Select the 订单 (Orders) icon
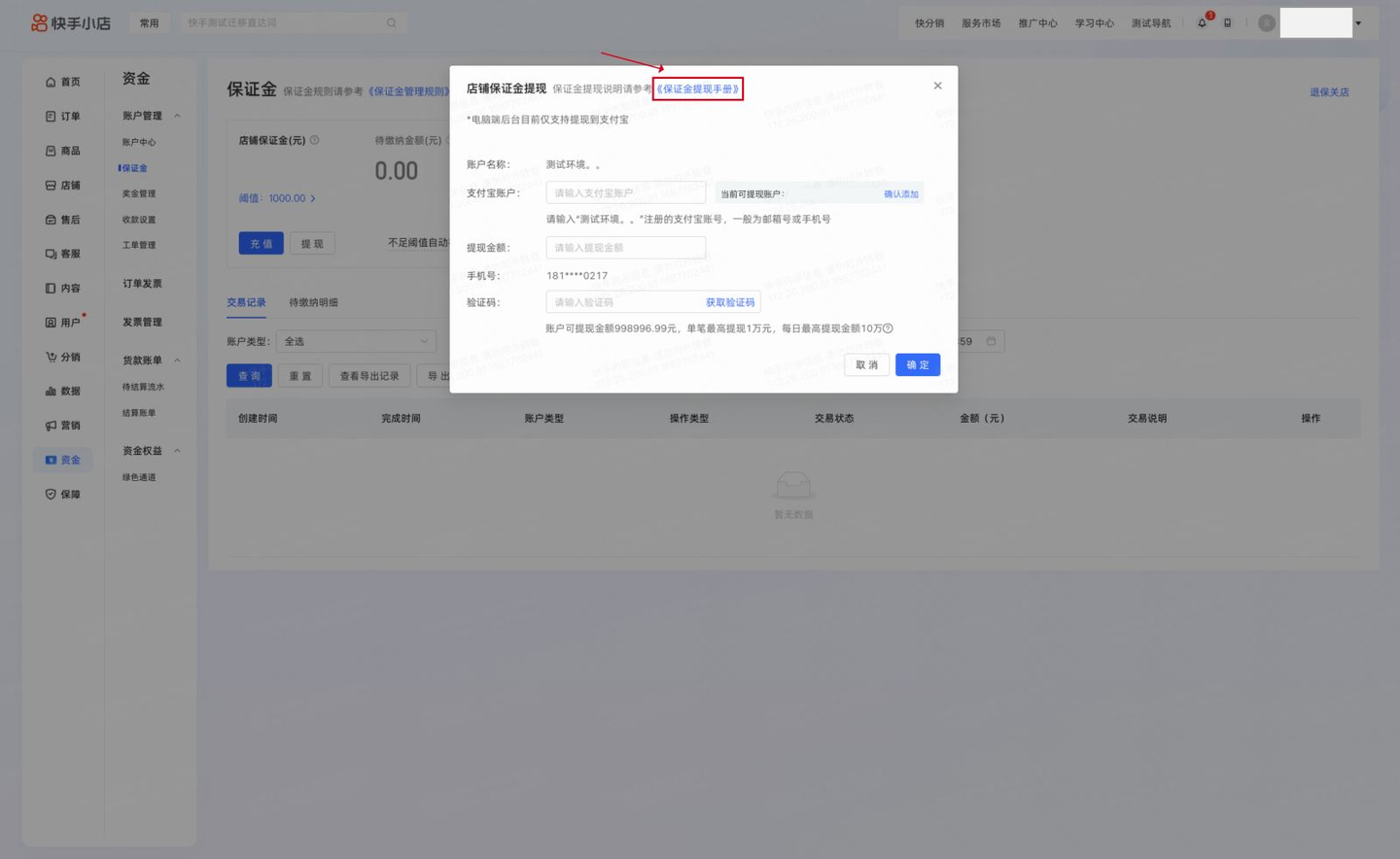This screenshot has width=1400, height=859. pyautogui.click(x=52, y=116)
